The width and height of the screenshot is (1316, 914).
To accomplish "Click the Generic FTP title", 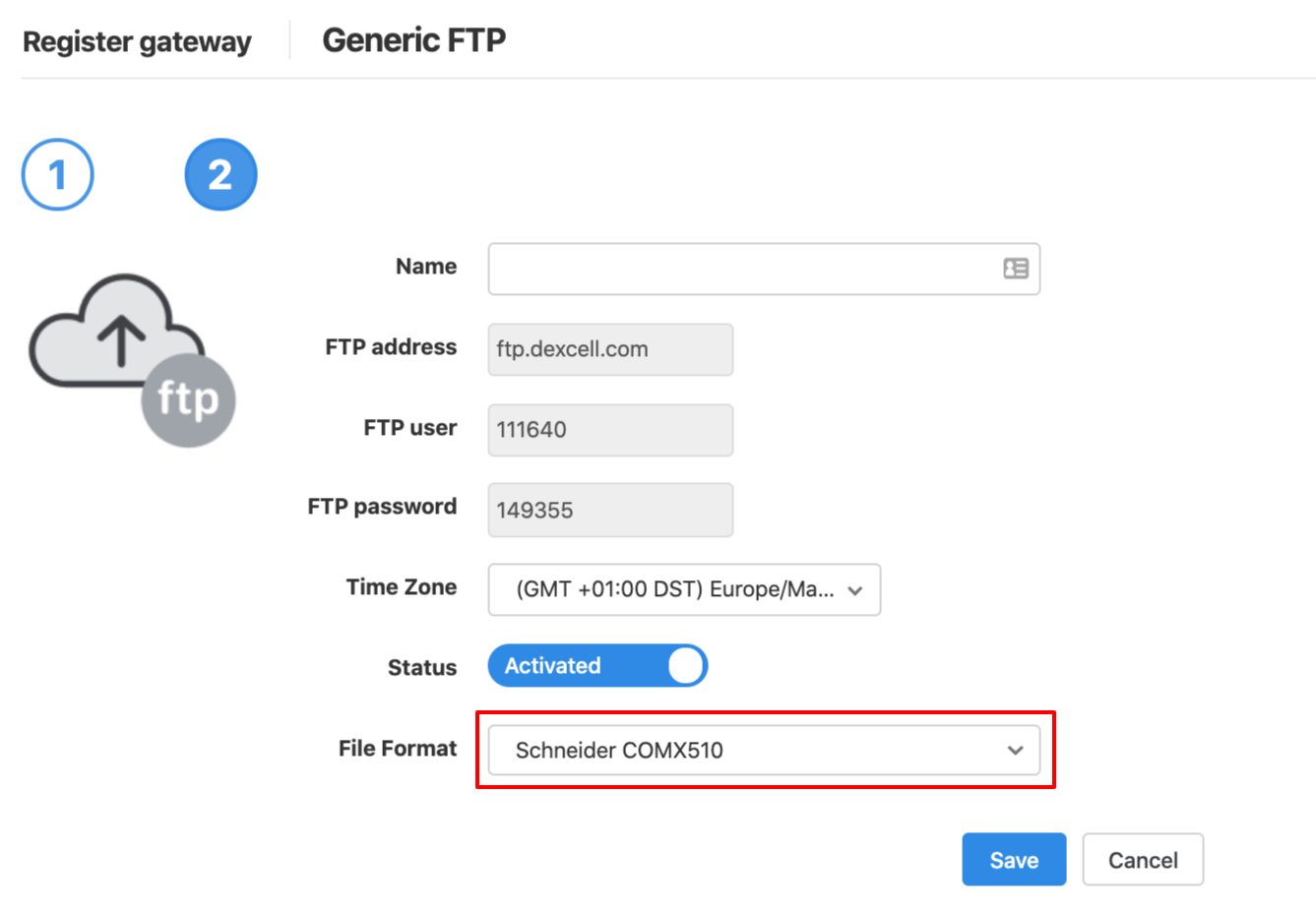I will pyautogui.click(x=414, y=40).
